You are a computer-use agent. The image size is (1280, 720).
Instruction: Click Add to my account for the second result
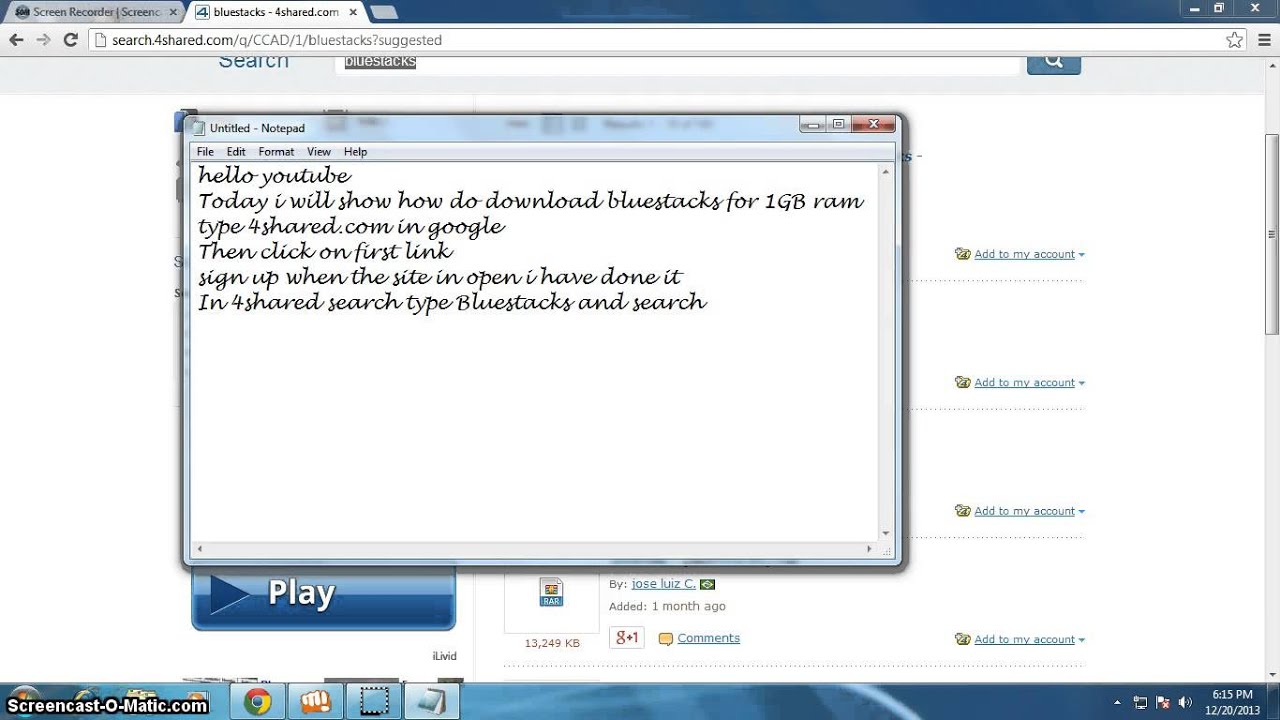[x=1024, y=383]
